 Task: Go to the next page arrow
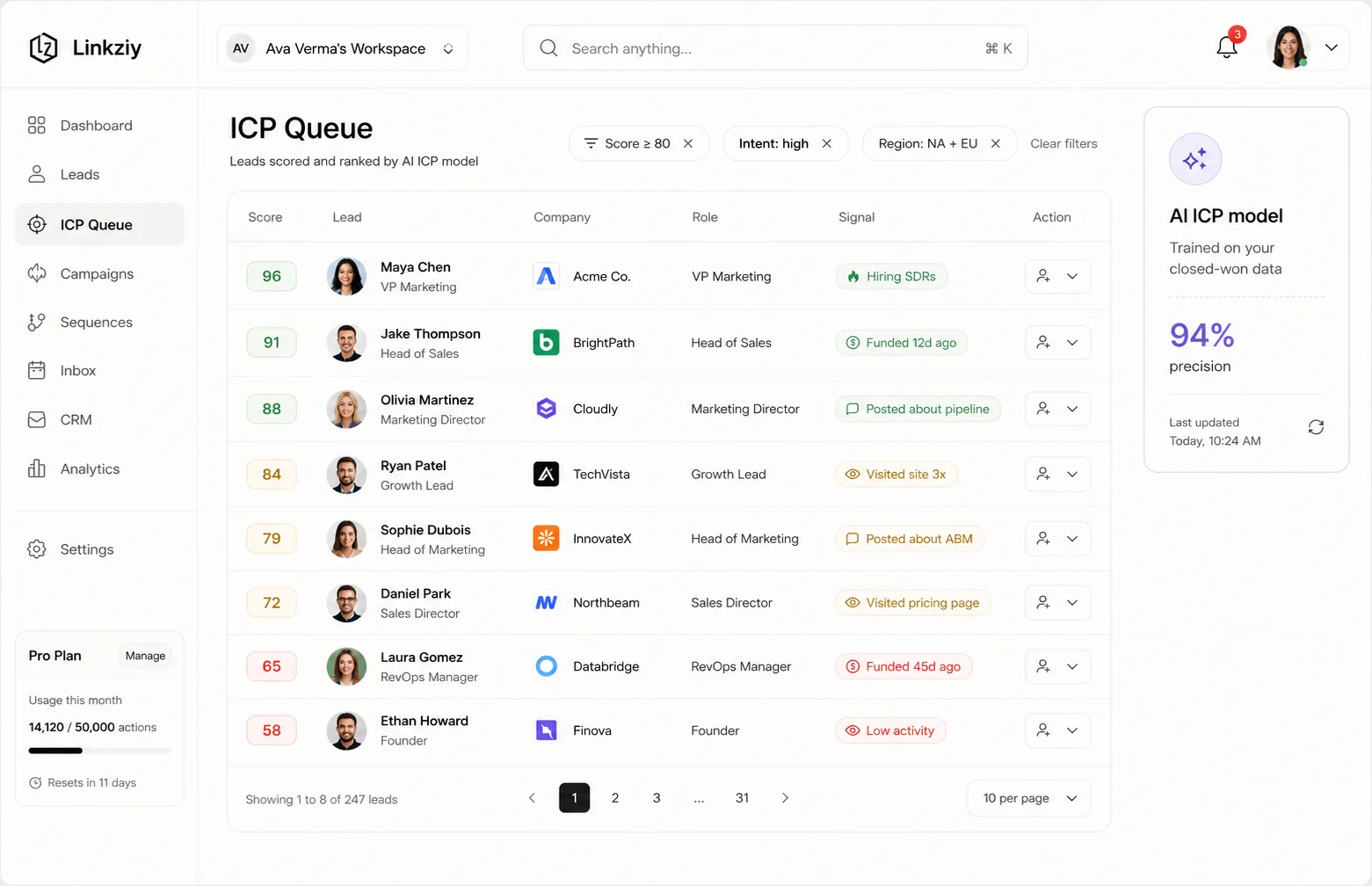(x=785, y=798)
